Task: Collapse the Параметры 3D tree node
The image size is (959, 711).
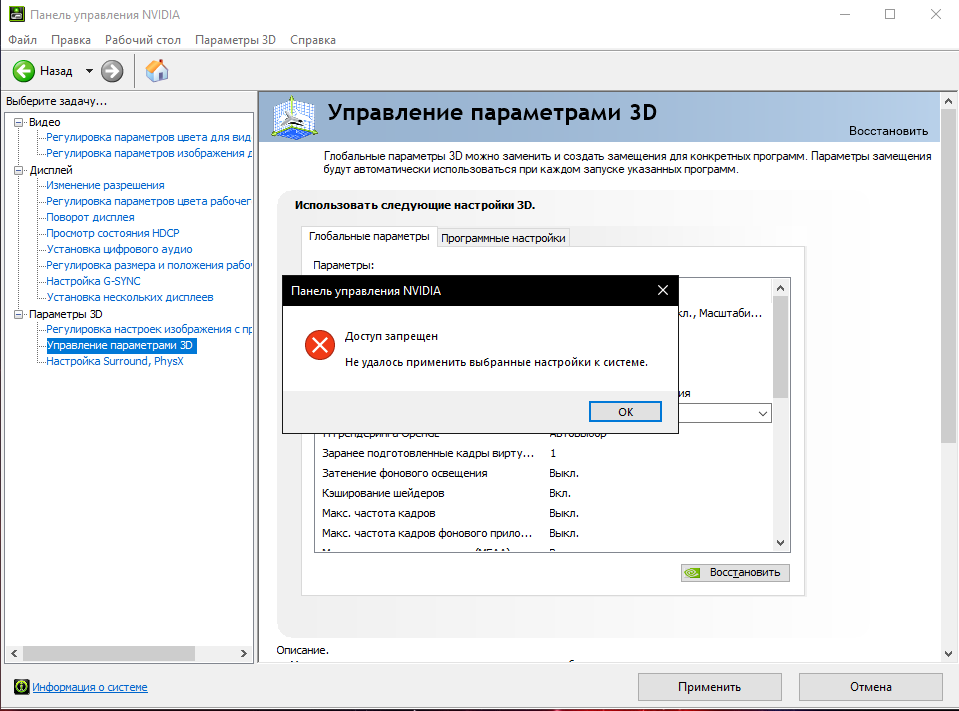Action: click(x=19, y=314)
